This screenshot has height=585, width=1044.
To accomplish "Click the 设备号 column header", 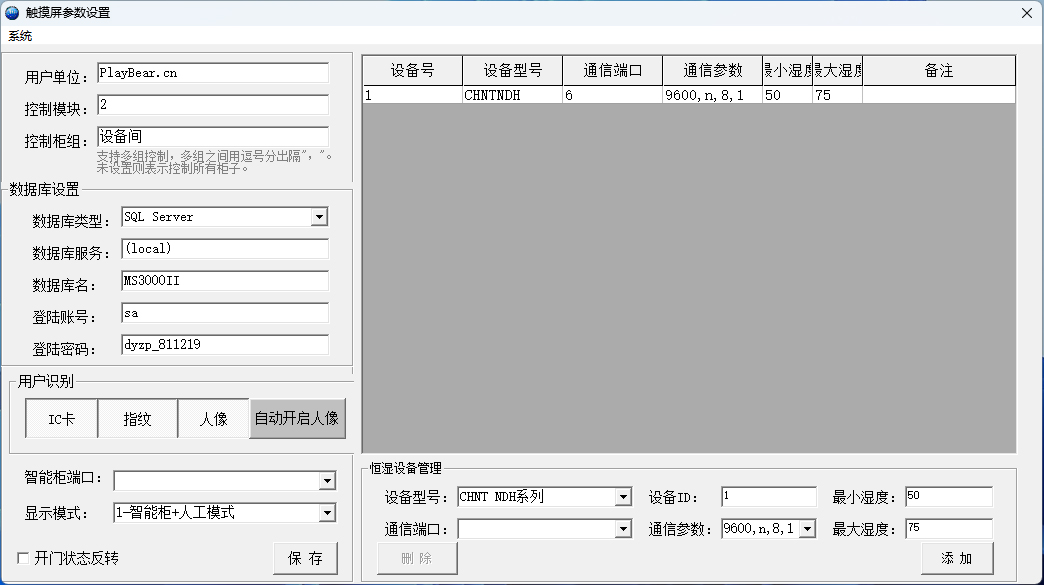I will click(412, 71).
